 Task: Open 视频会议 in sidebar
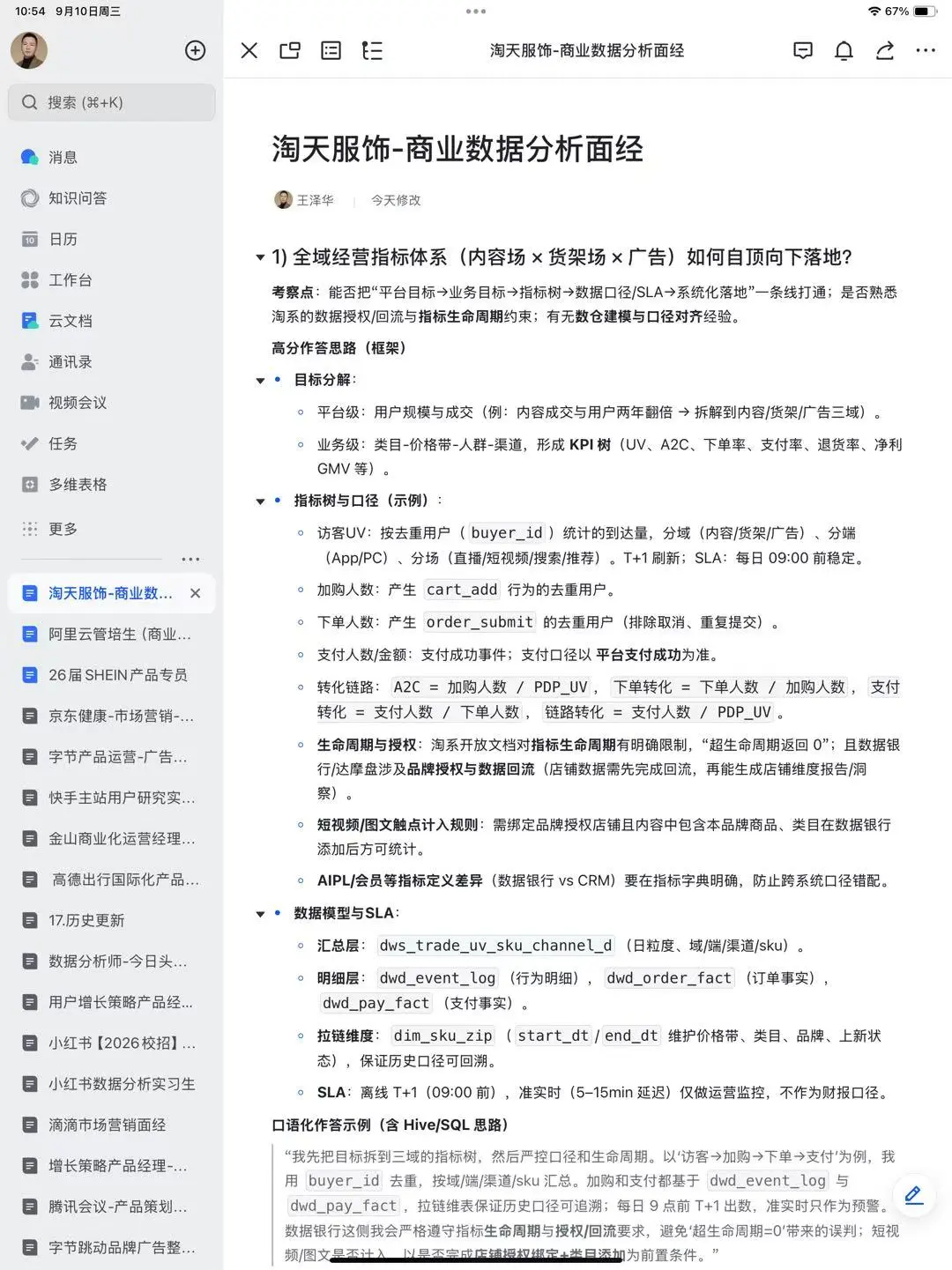coord(112,403)
